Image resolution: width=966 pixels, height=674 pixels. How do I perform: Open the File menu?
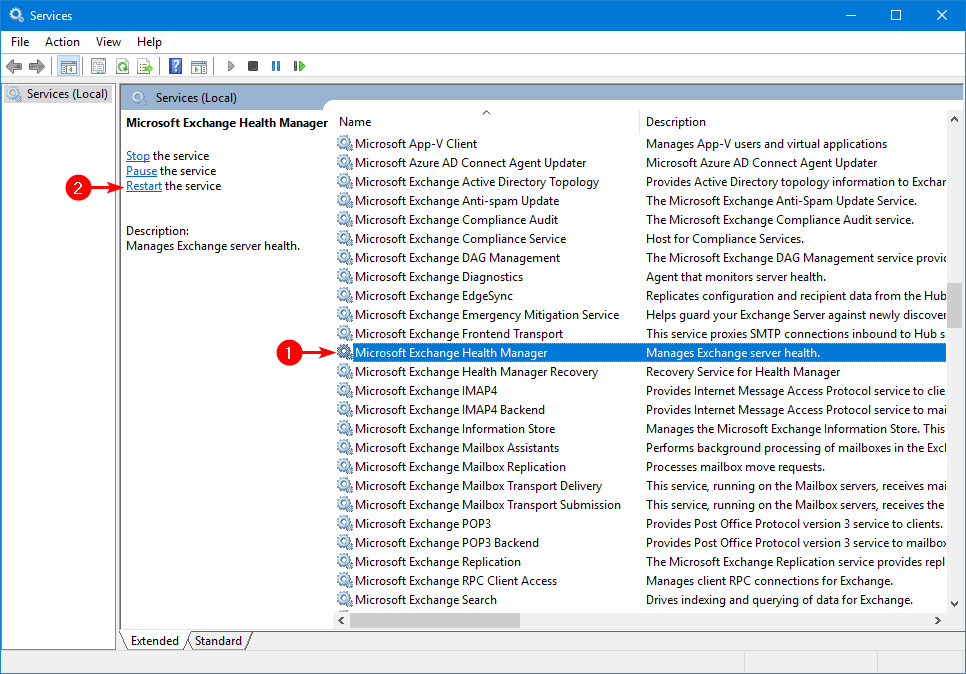20,41
